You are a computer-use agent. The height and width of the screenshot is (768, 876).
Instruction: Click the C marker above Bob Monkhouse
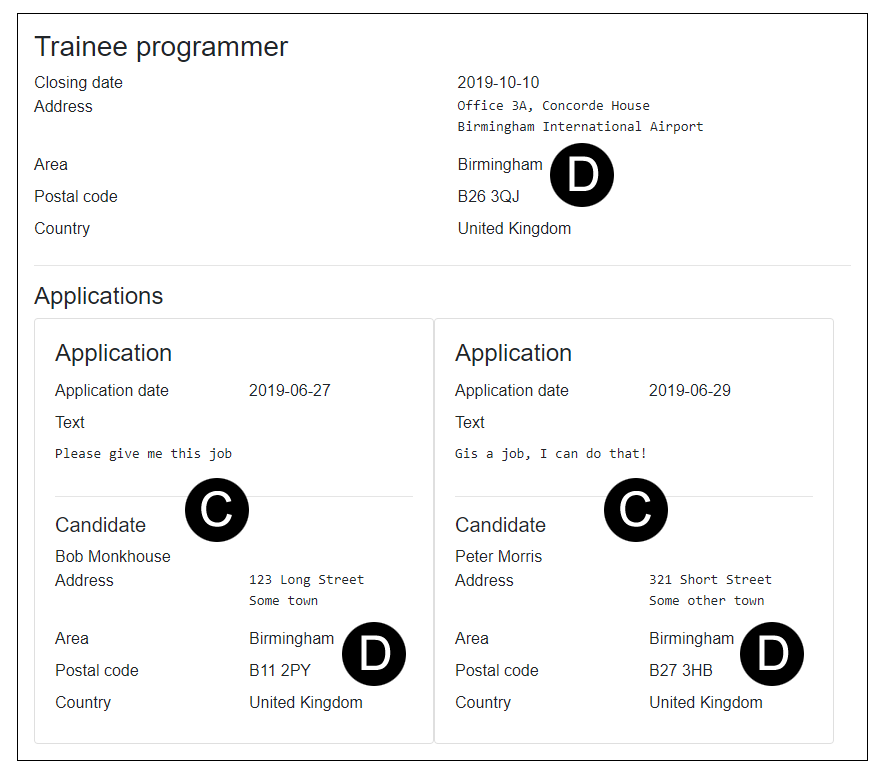217,510
